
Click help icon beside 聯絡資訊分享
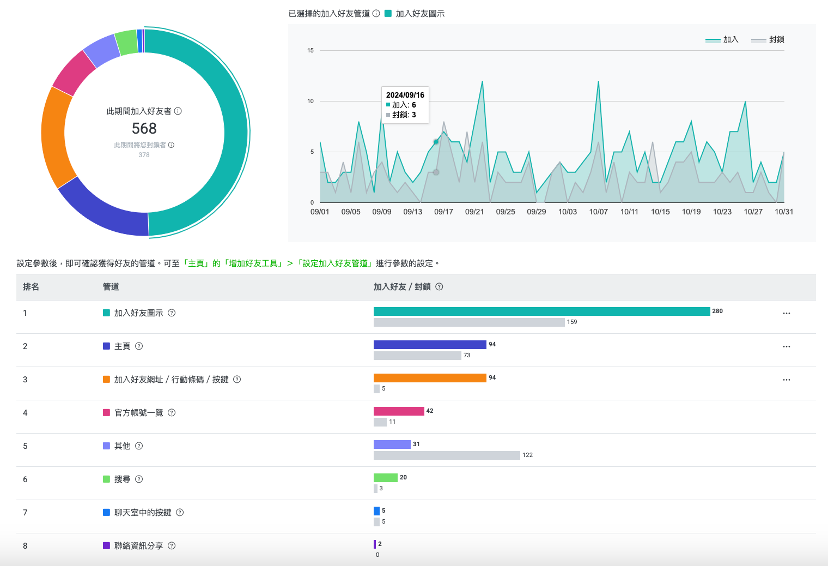172,546
